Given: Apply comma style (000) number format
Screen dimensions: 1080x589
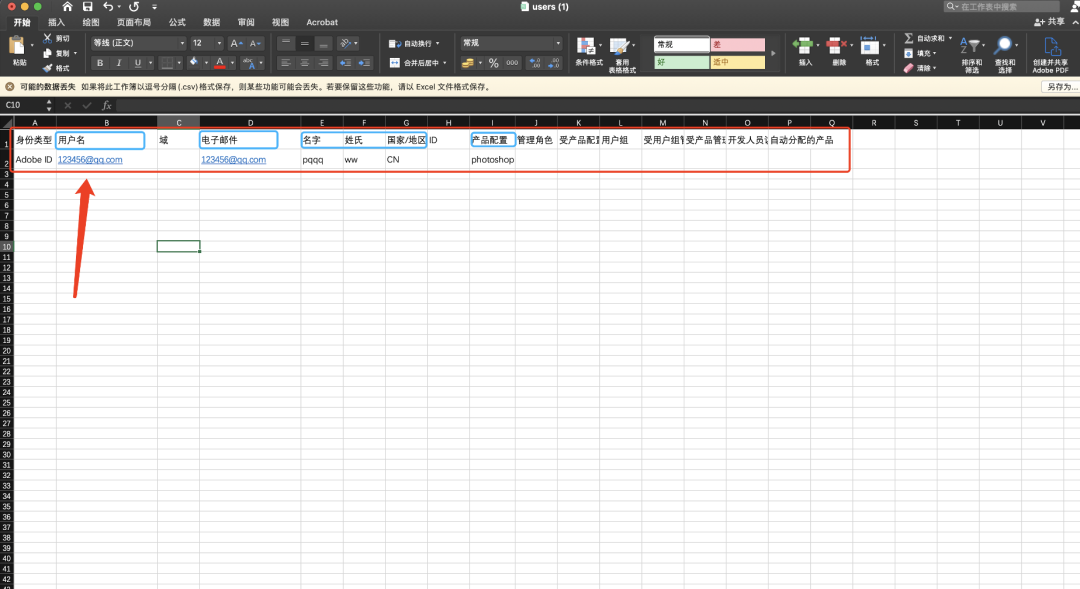Looking at the screenshot, I should click(512, 63).
